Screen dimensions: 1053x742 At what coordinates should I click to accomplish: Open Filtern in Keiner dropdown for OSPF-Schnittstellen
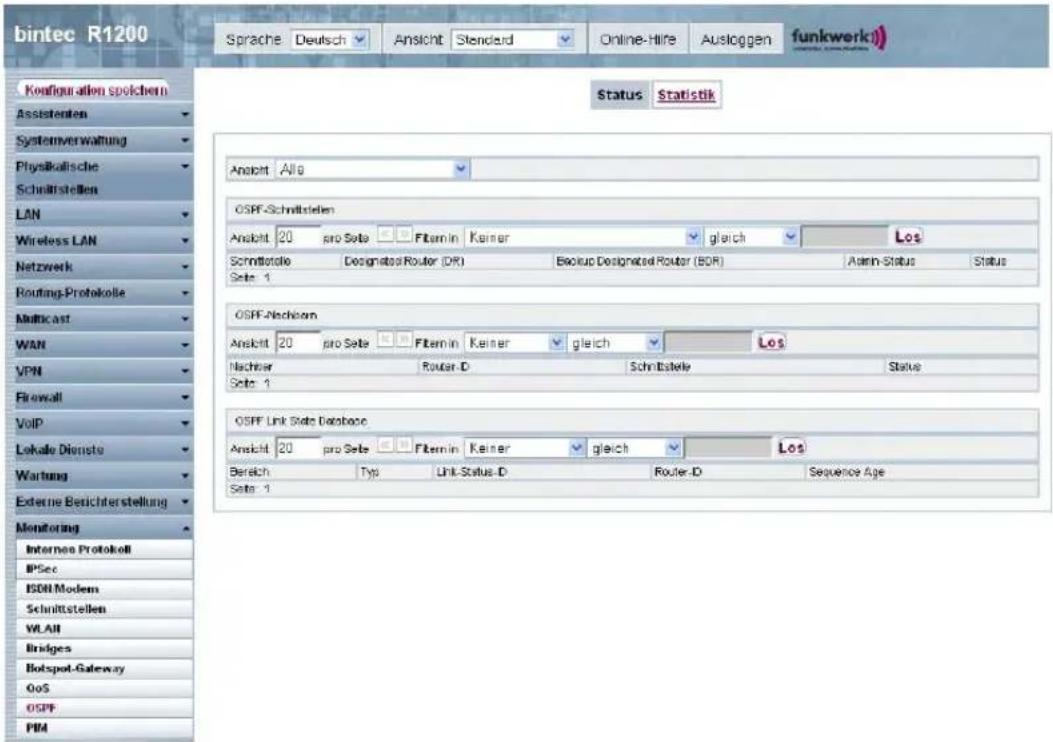[x=583, y=237]
